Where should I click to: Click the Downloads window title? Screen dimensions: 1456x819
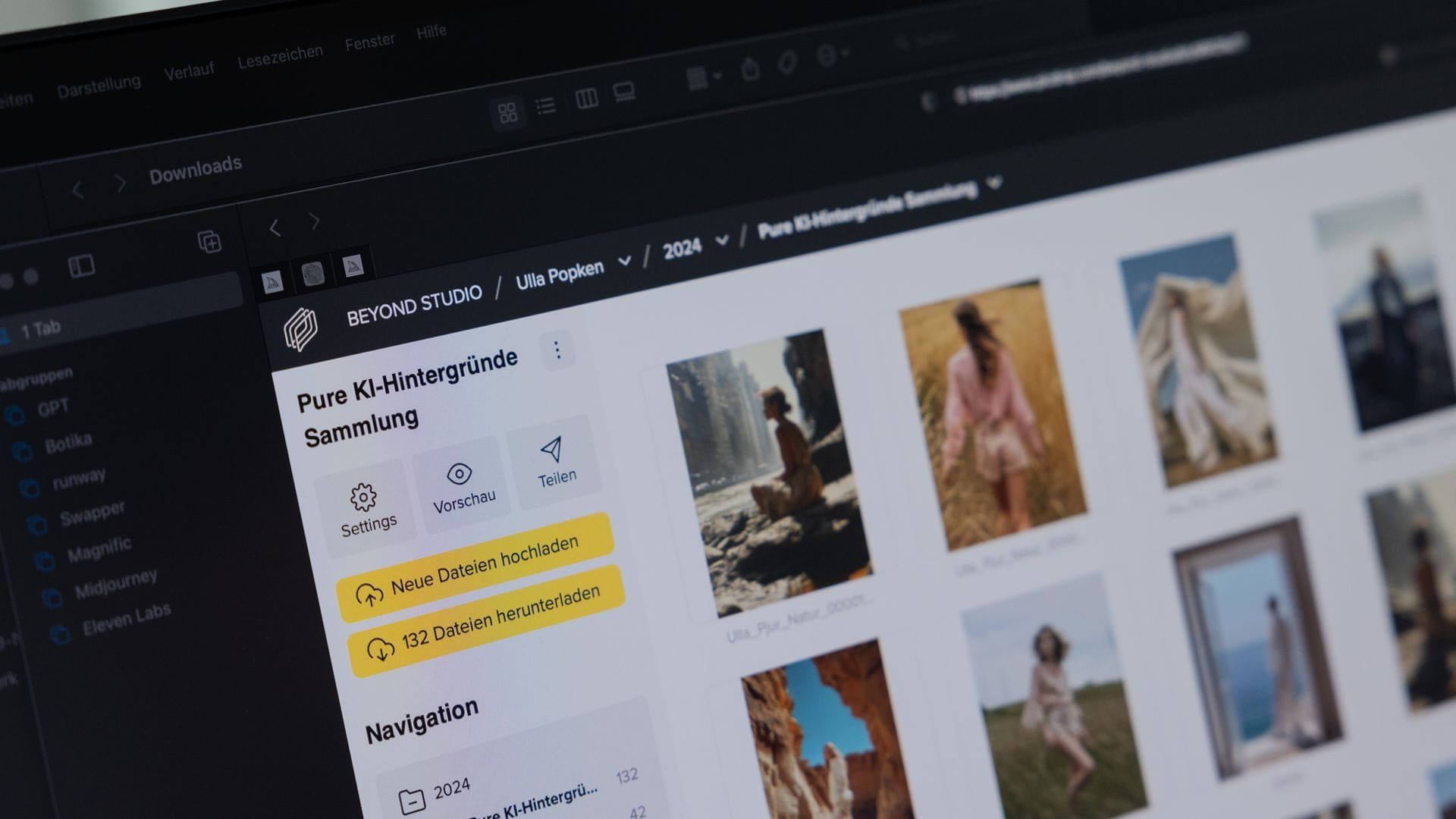coord(196,170)
